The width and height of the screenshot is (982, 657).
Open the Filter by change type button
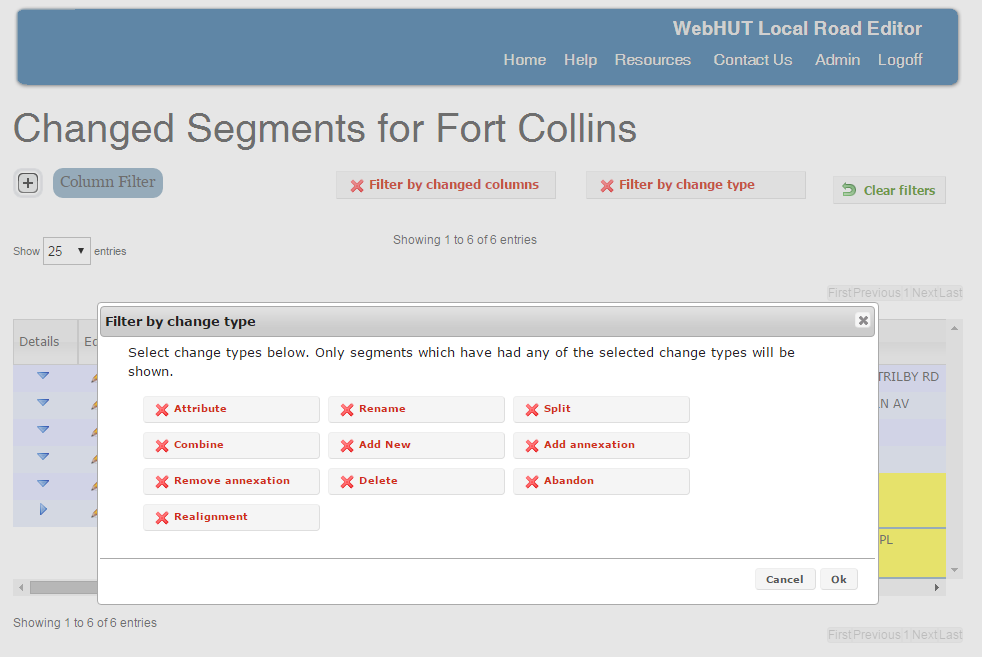tap(695, 185)
